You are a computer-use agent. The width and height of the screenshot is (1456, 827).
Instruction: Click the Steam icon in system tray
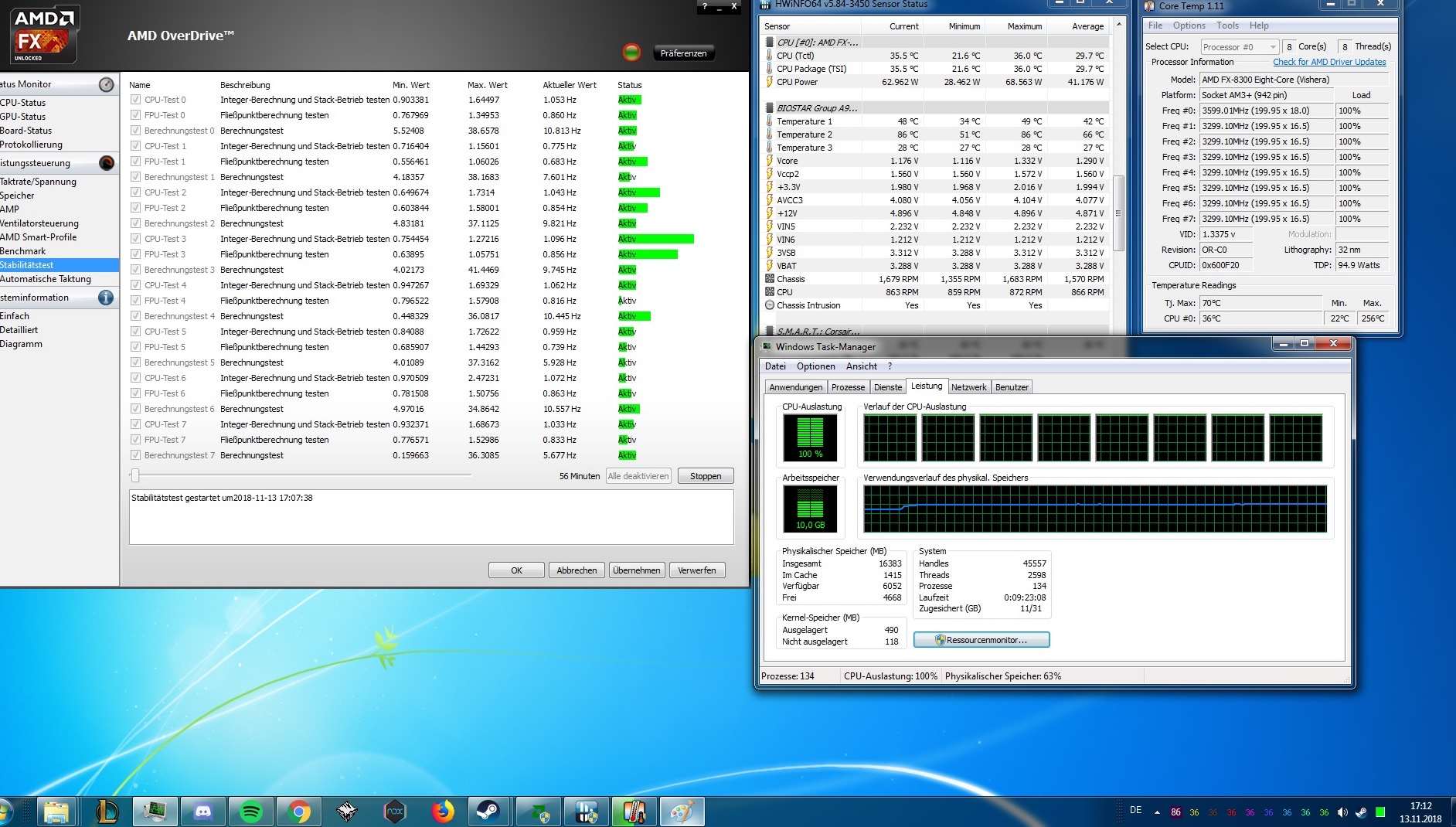(1361, 812)
